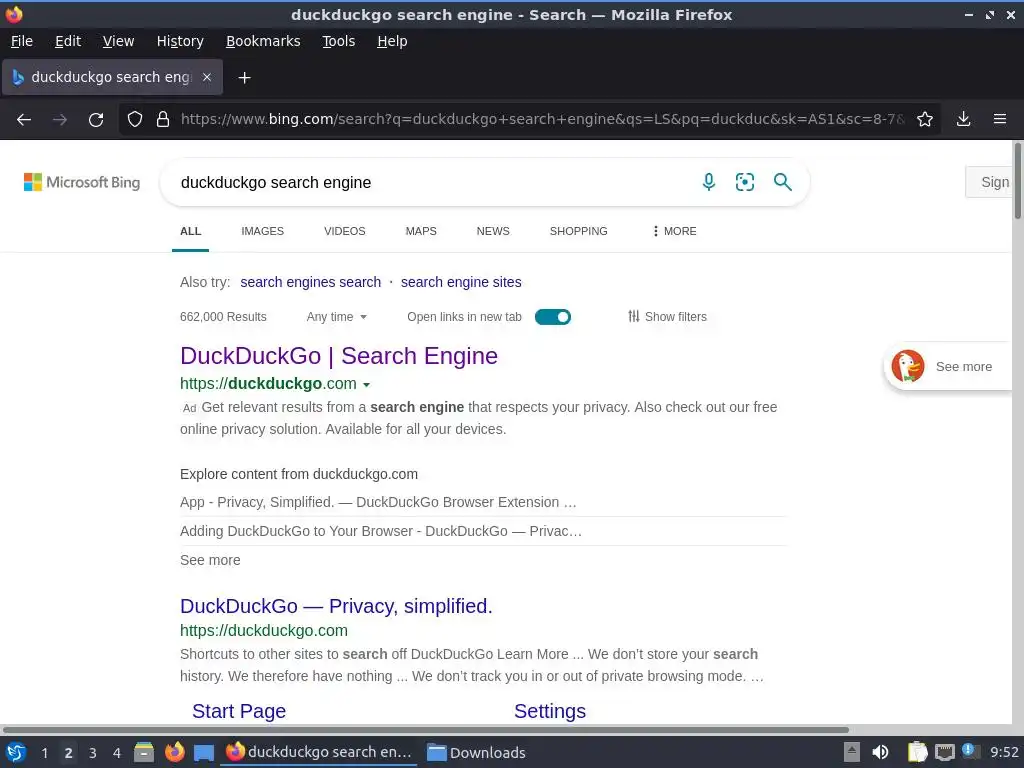Switch to virtual desktop 1
Screen dimensions: 1024x768
[x=44, y=753]
